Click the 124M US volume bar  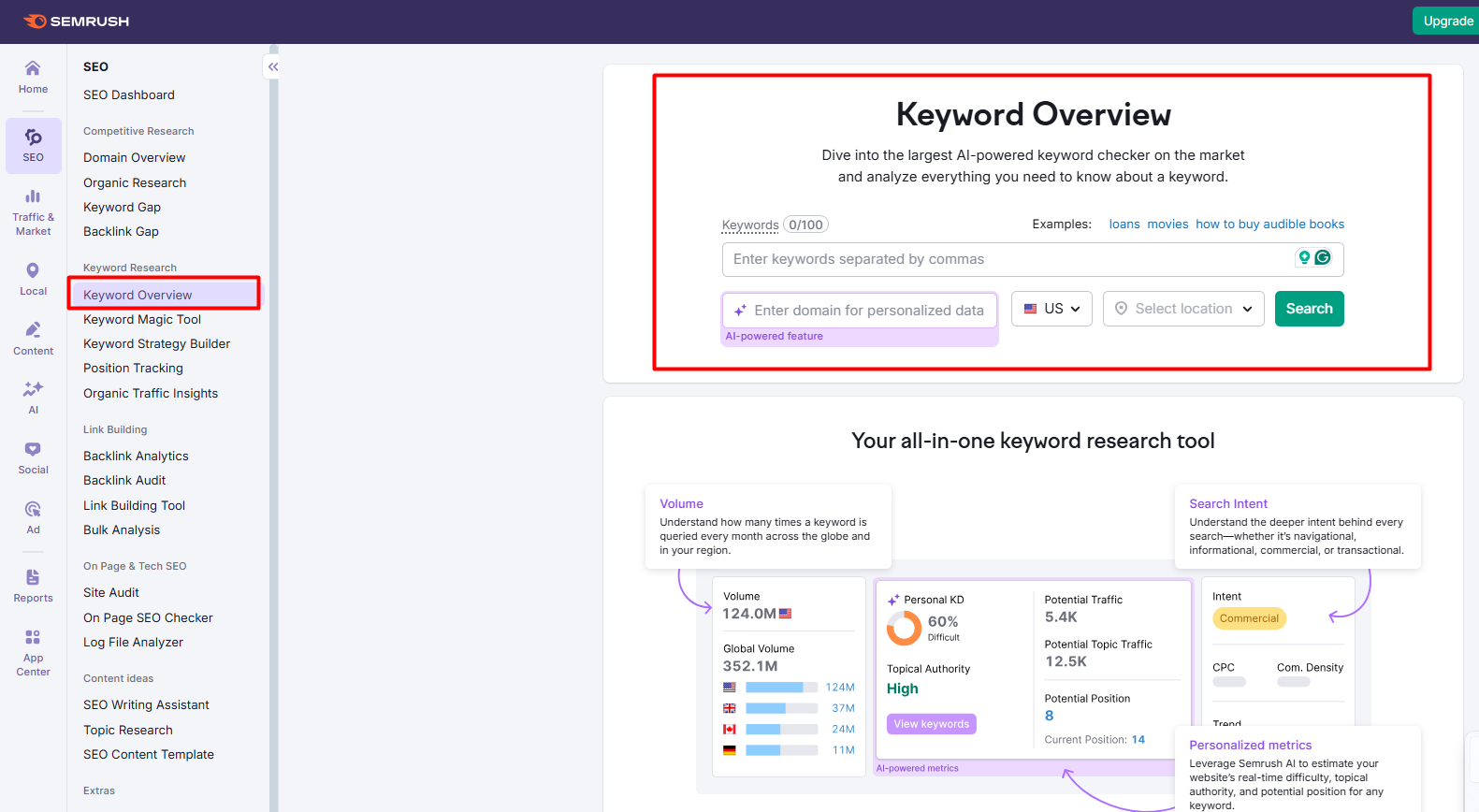782,688
